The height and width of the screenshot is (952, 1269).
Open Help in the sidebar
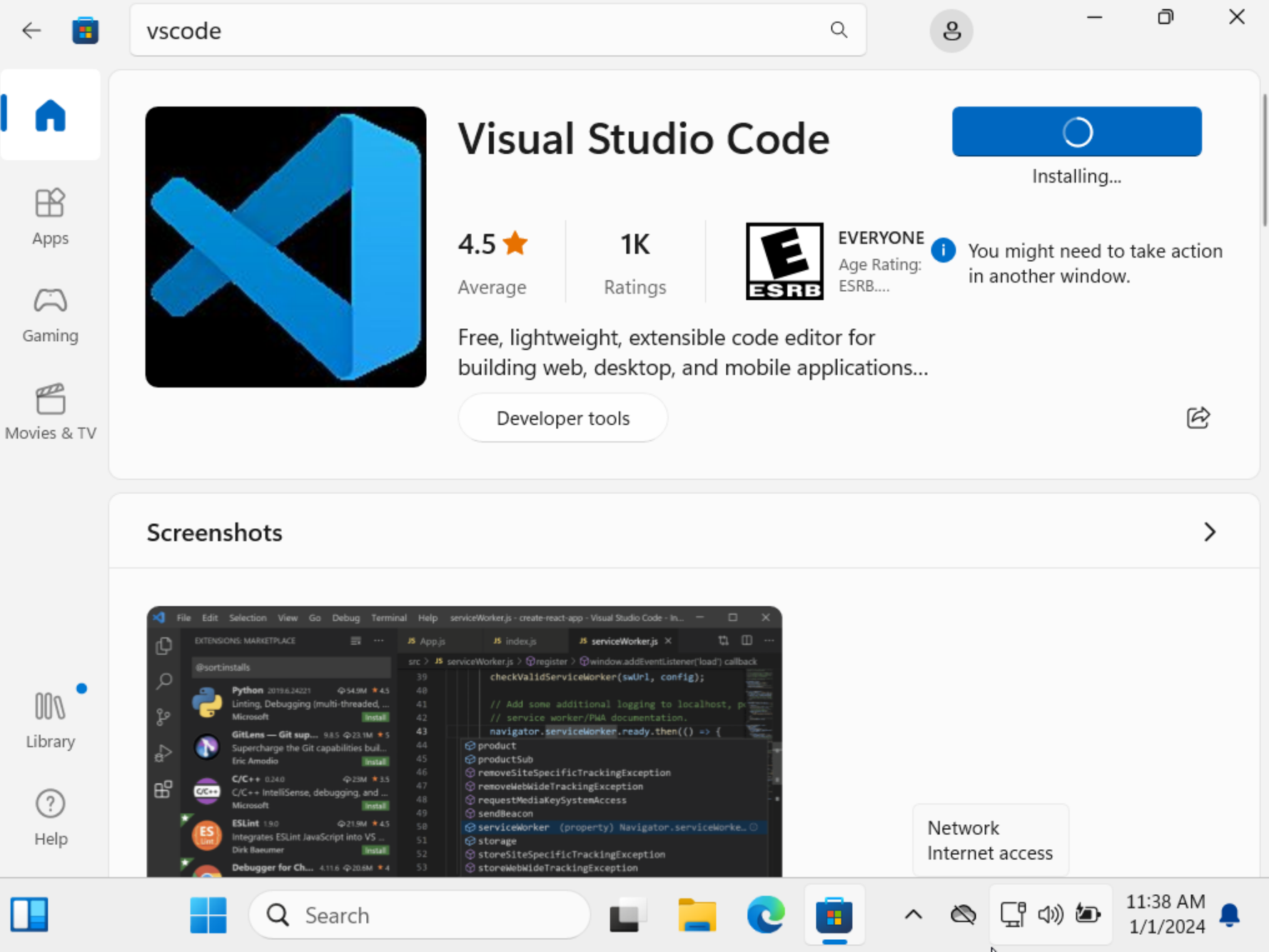[x=51, y=818]
